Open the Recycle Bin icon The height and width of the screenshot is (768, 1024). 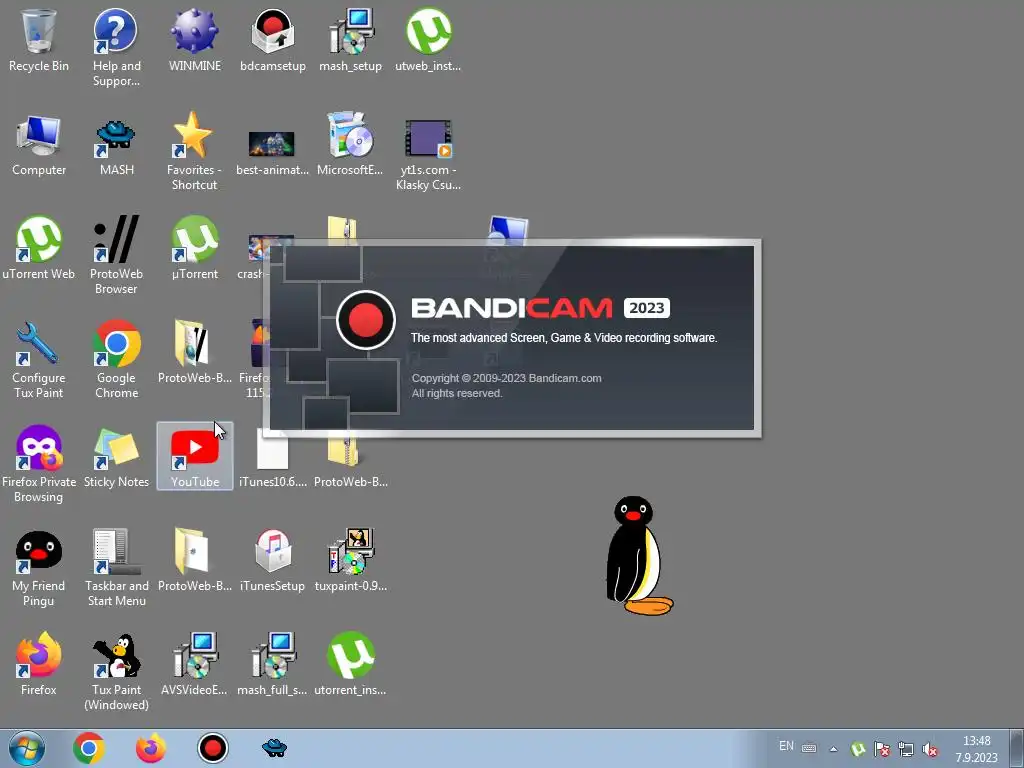coord(39,40)
